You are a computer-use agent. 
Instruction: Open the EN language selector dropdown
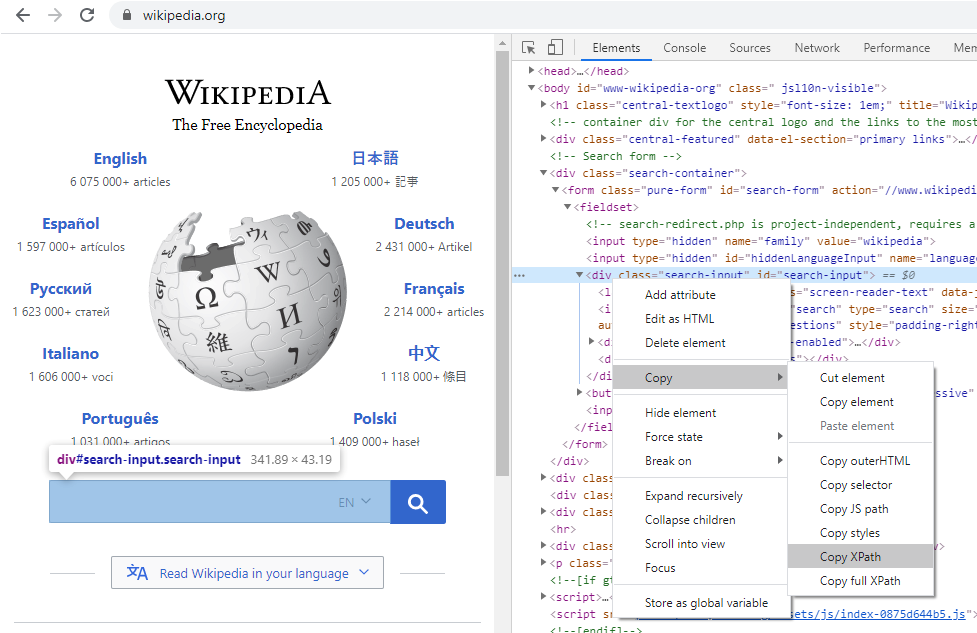tap(355, 502)
